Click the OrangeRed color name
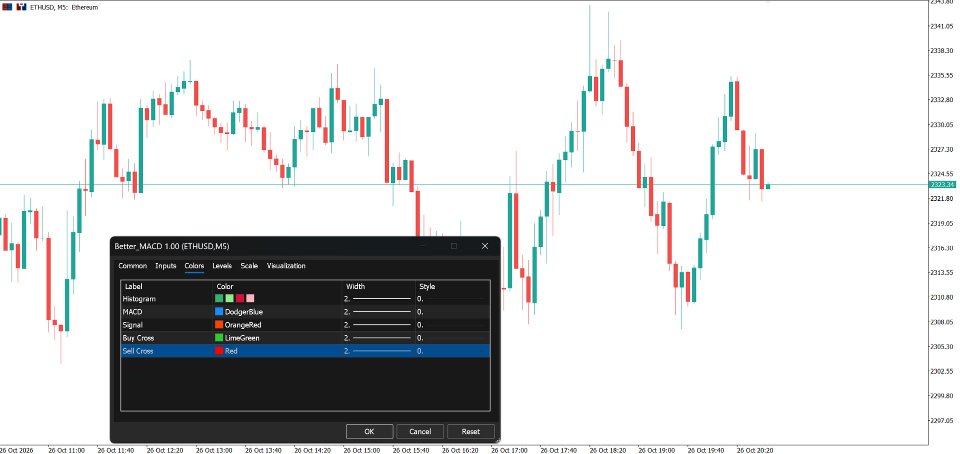Viewport: 960px width, 454px height. coord(243,325)
